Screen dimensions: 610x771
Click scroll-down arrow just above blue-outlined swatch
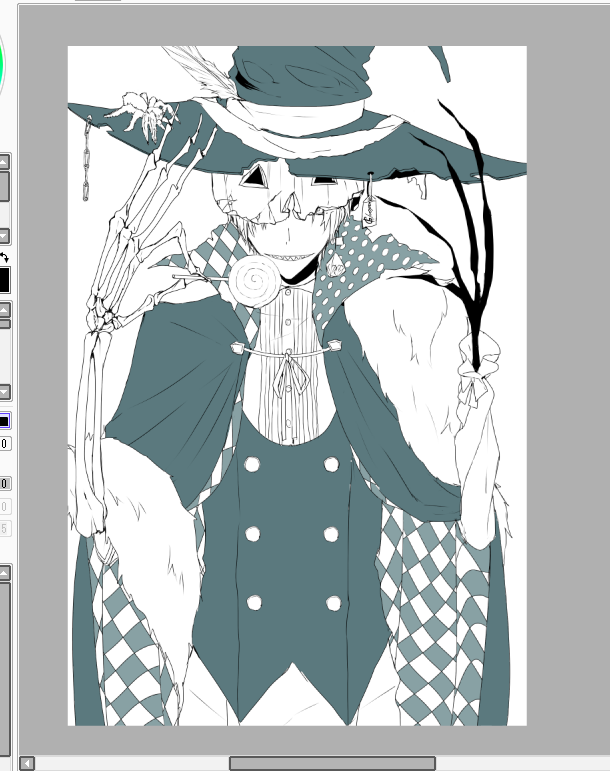pyautogui.click(x=4, y=392)
